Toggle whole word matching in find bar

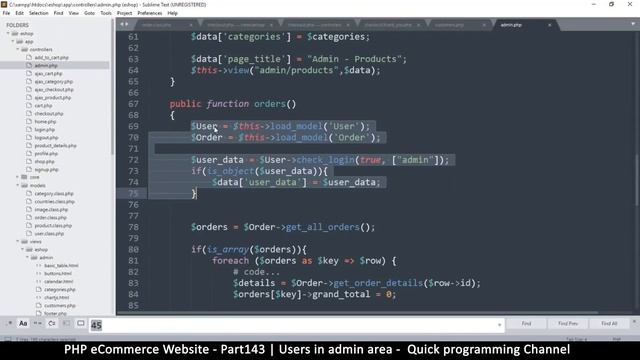click(x=38, y=324)
